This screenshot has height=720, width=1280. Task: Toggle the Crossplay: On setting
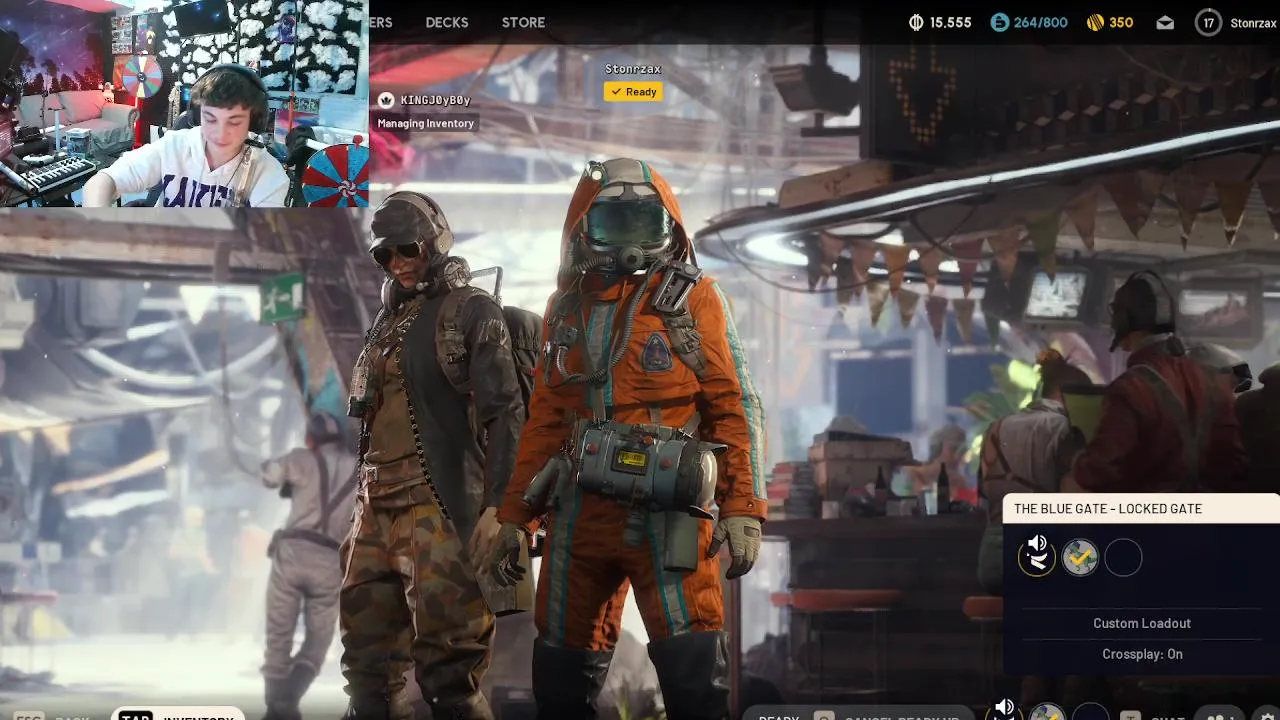[x=1142, y=654]
